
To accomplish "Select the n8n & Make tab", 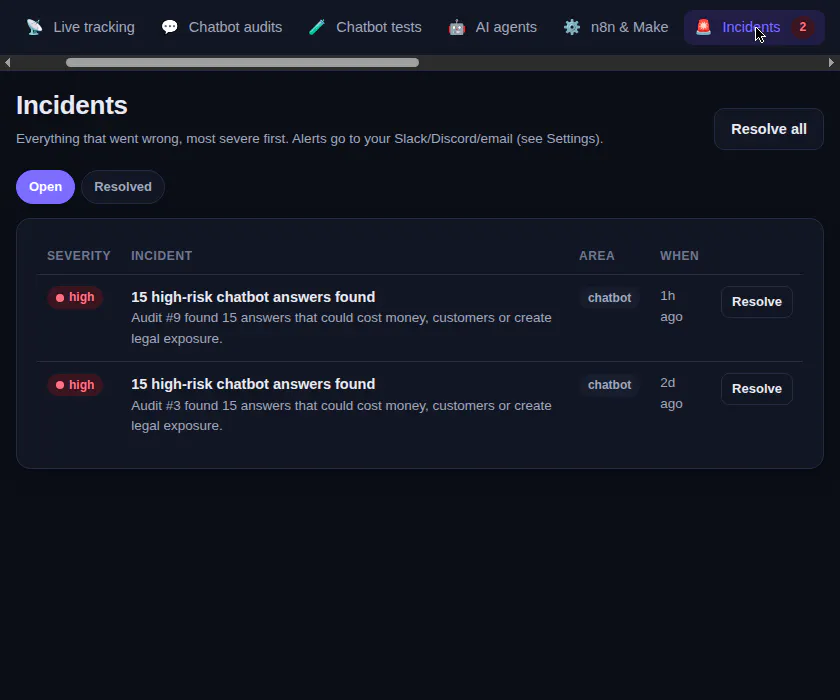I will [616, 27].
